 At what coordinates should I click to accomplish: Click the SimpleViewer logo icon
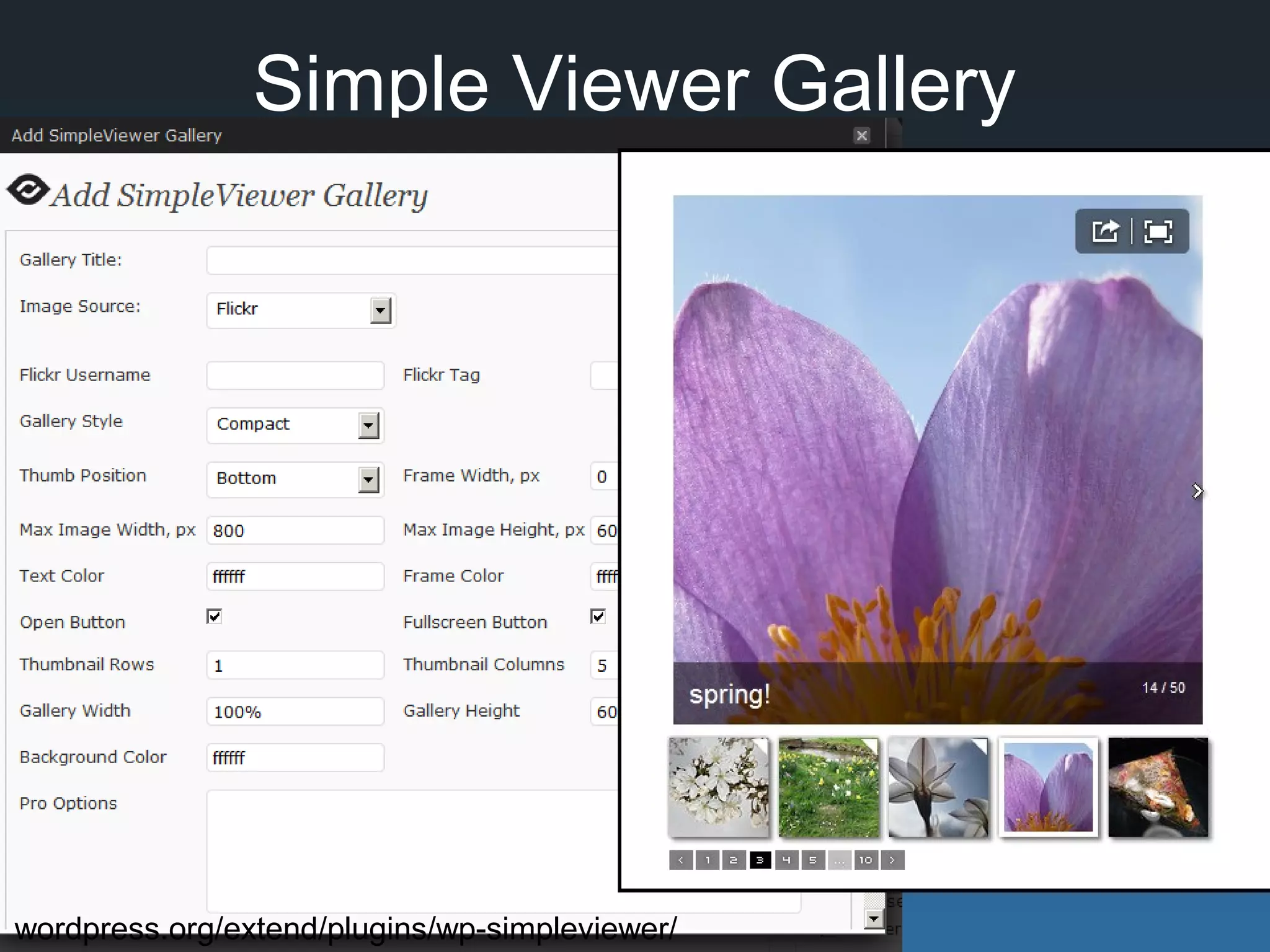click(27, 189)
